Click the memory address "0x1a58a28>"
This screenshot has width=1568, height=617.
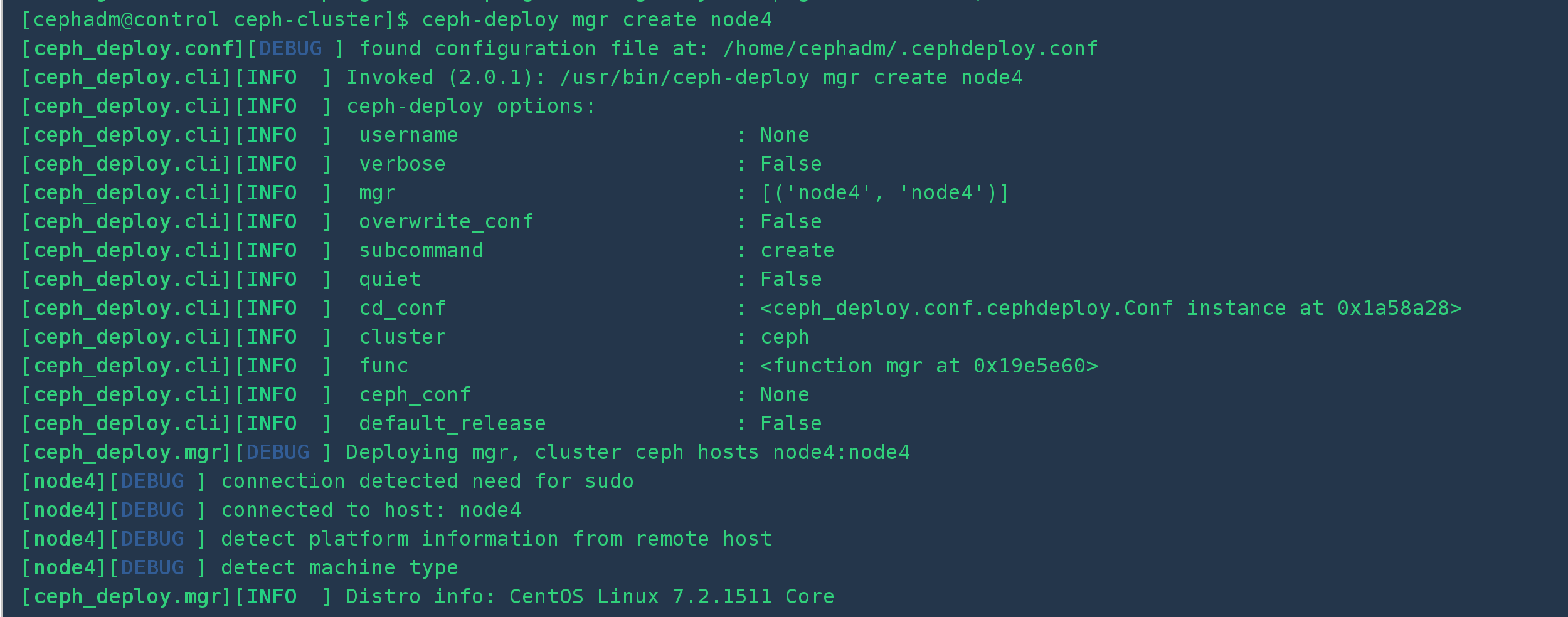[x=1400, y=308]
